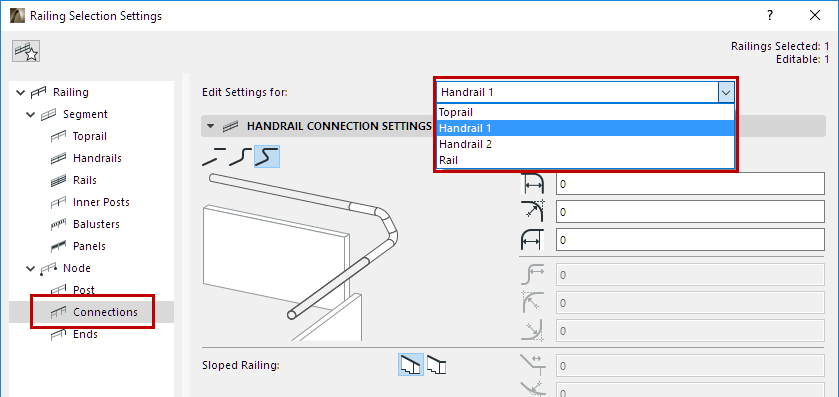Collapse the Node tree branch

pos(30,268)
